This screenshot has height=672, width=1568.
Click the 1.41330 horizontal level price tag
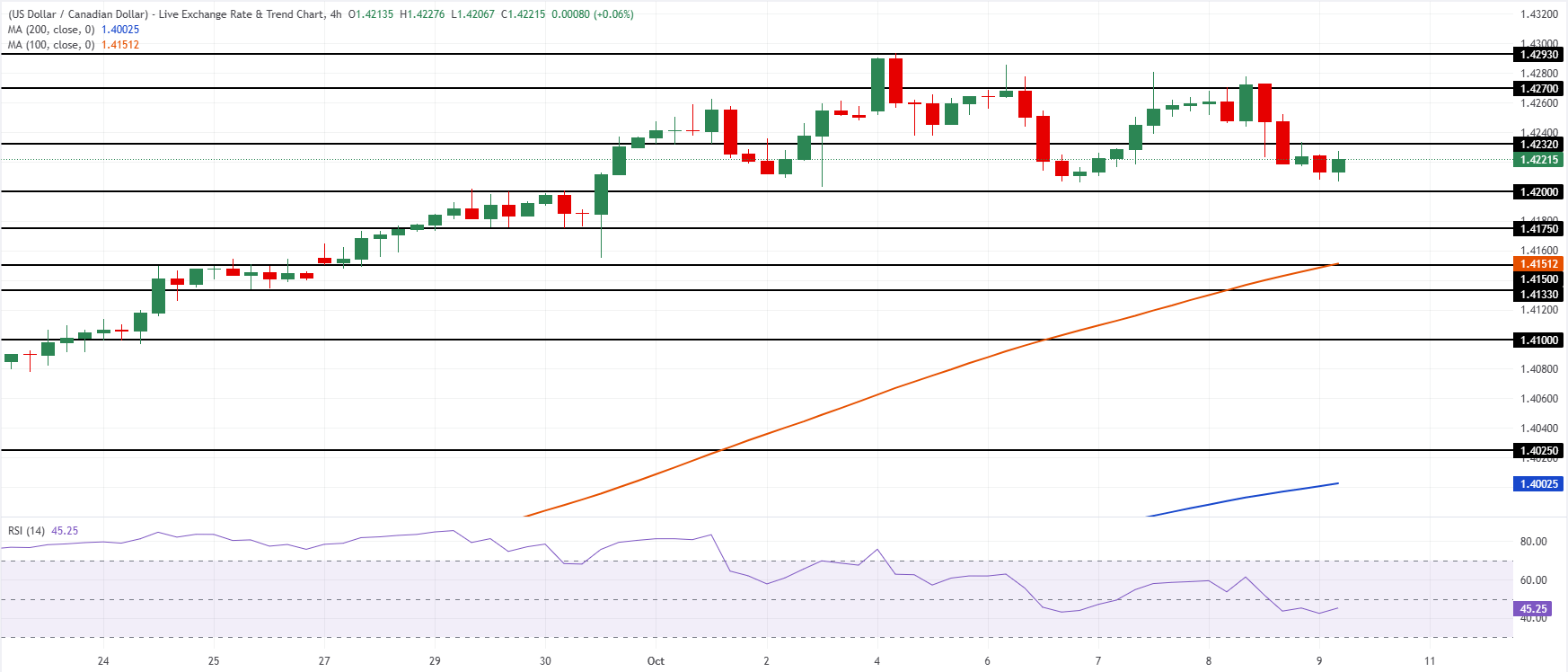(x=1538, y=295)
